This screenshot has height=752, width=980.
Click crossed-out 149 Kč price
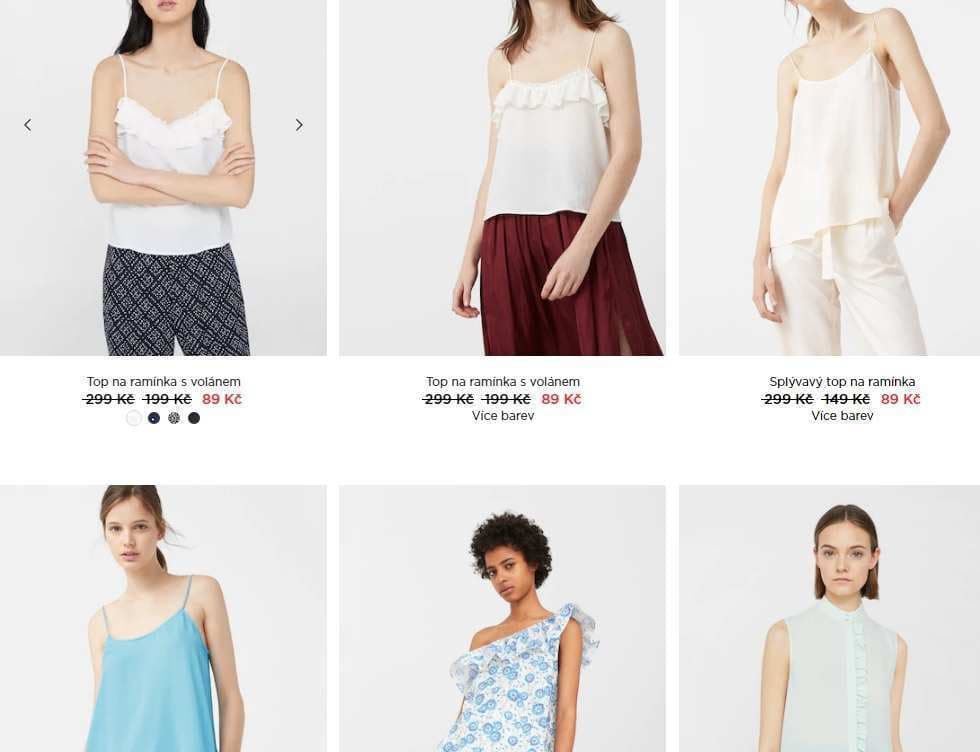pos(846,399)
